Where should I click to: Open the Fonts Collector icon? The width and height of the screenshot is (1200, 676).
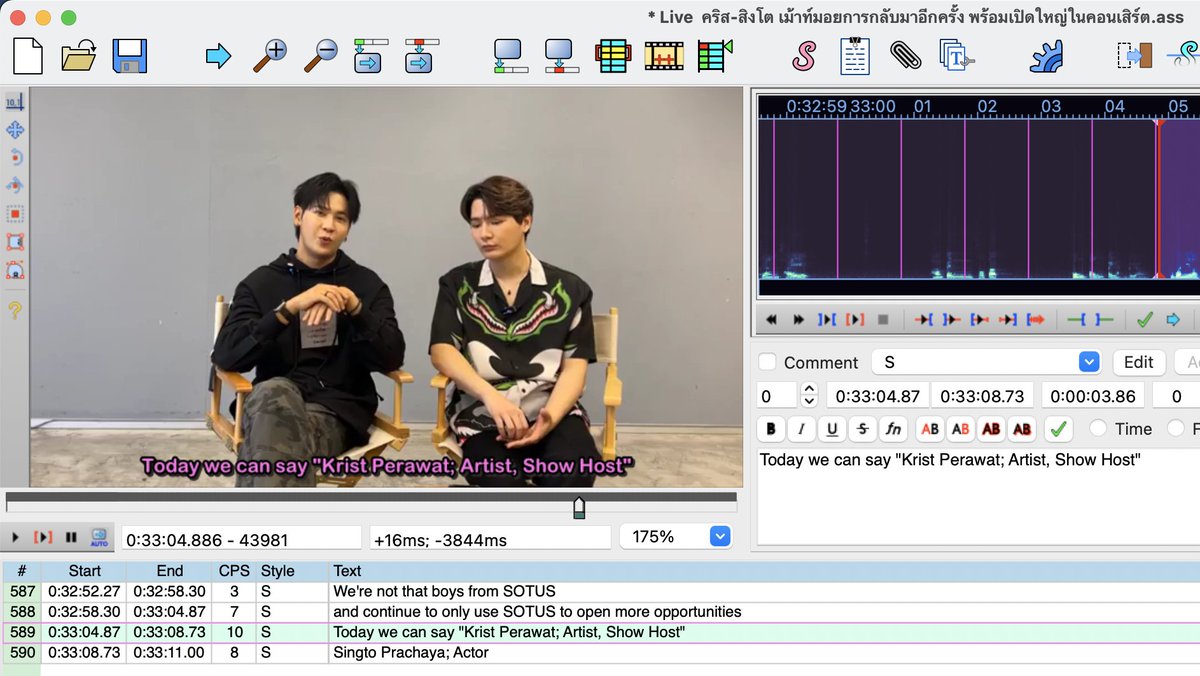(956, 55)
